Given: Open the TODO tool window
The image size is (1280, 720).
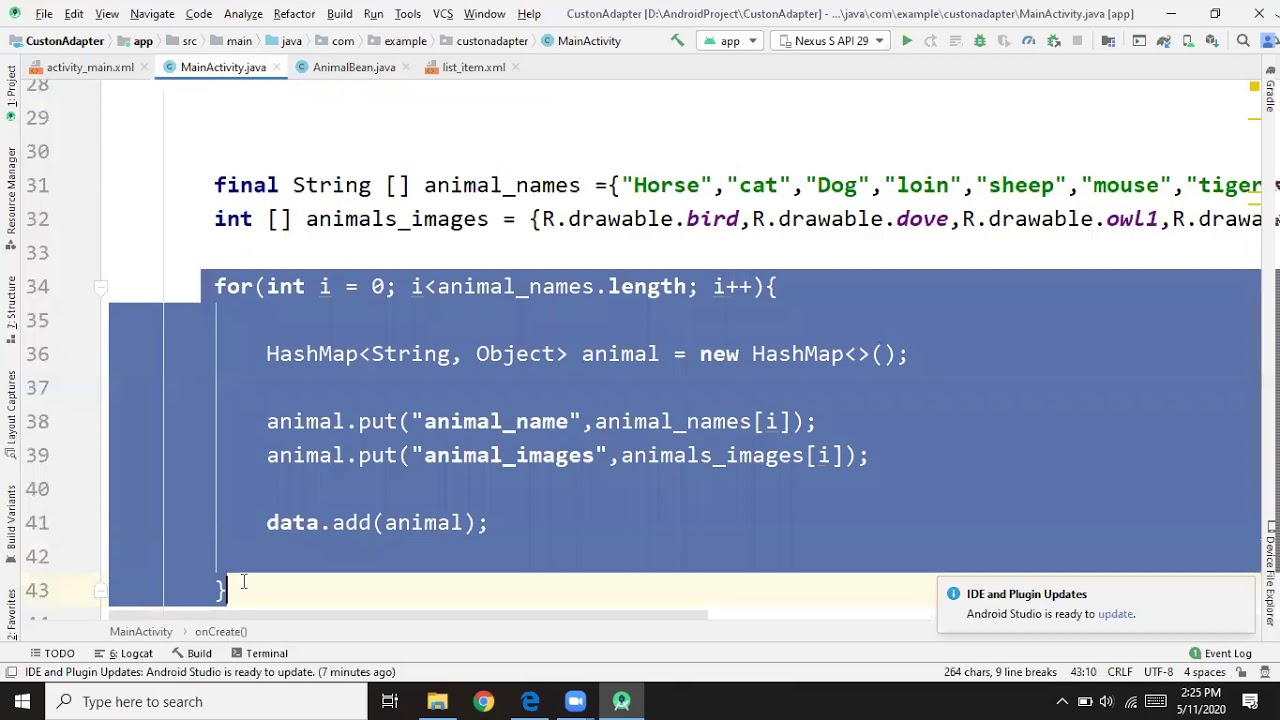Looking at the screenshot, I should click(x=52, y=653).
